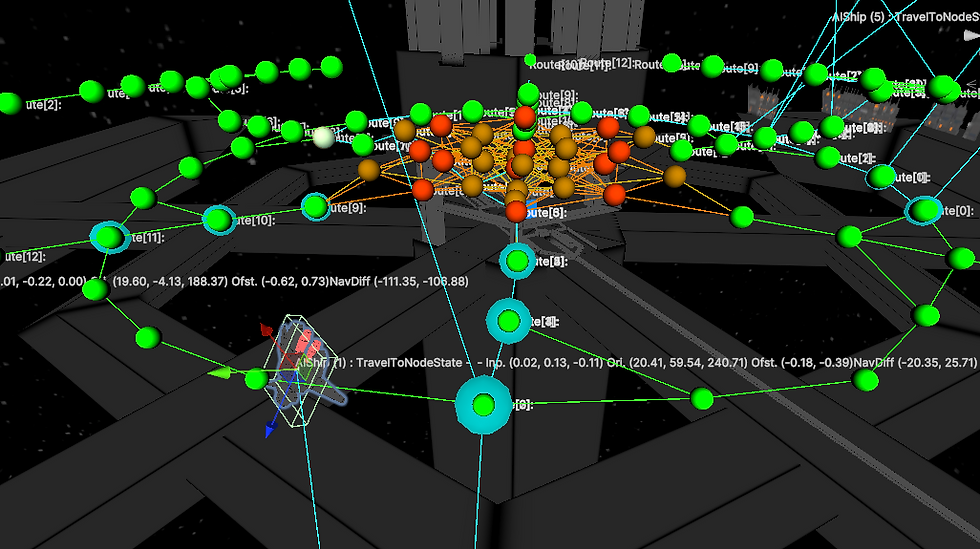This screenshot has width=980, height=549.
Task: Click the 'Ori. (20.41, 59.54, 240.71)' text
Action: (678, 362)
